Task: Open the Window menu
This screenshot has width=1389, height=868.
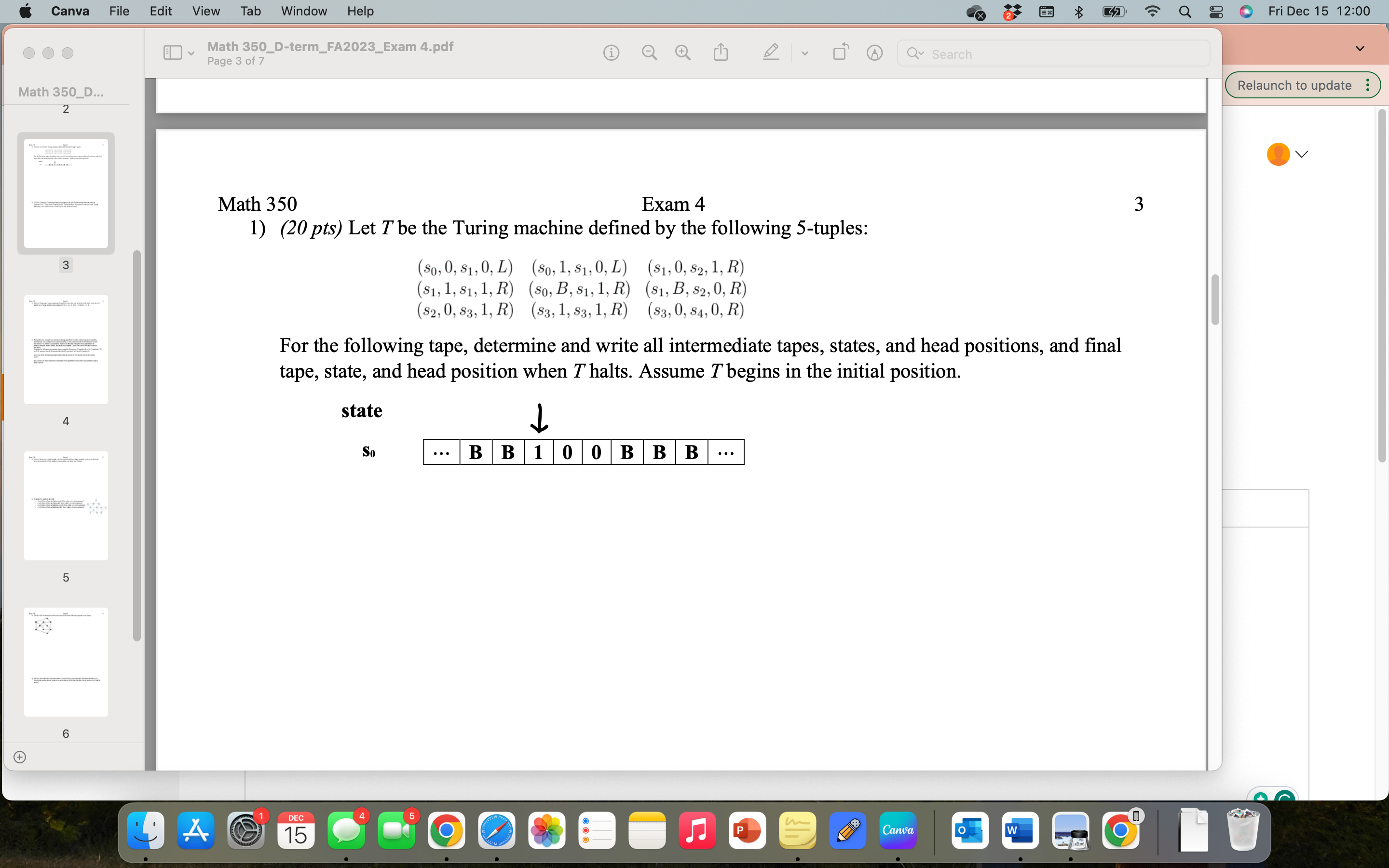Action: click(304, 11)
